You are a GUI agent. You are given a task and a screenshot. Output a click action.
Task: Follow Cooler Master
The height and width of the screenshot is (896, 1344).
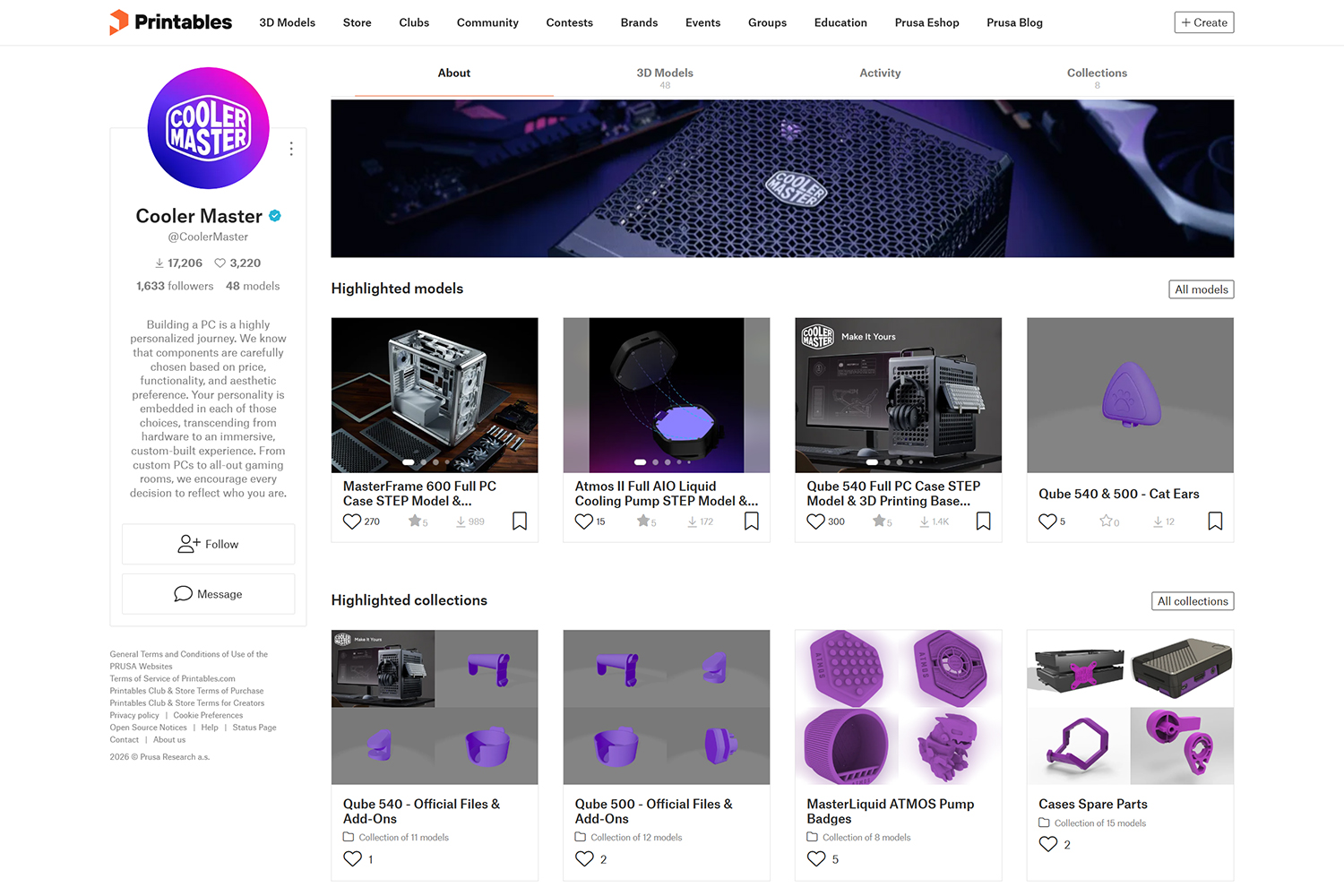click(208, 544)
